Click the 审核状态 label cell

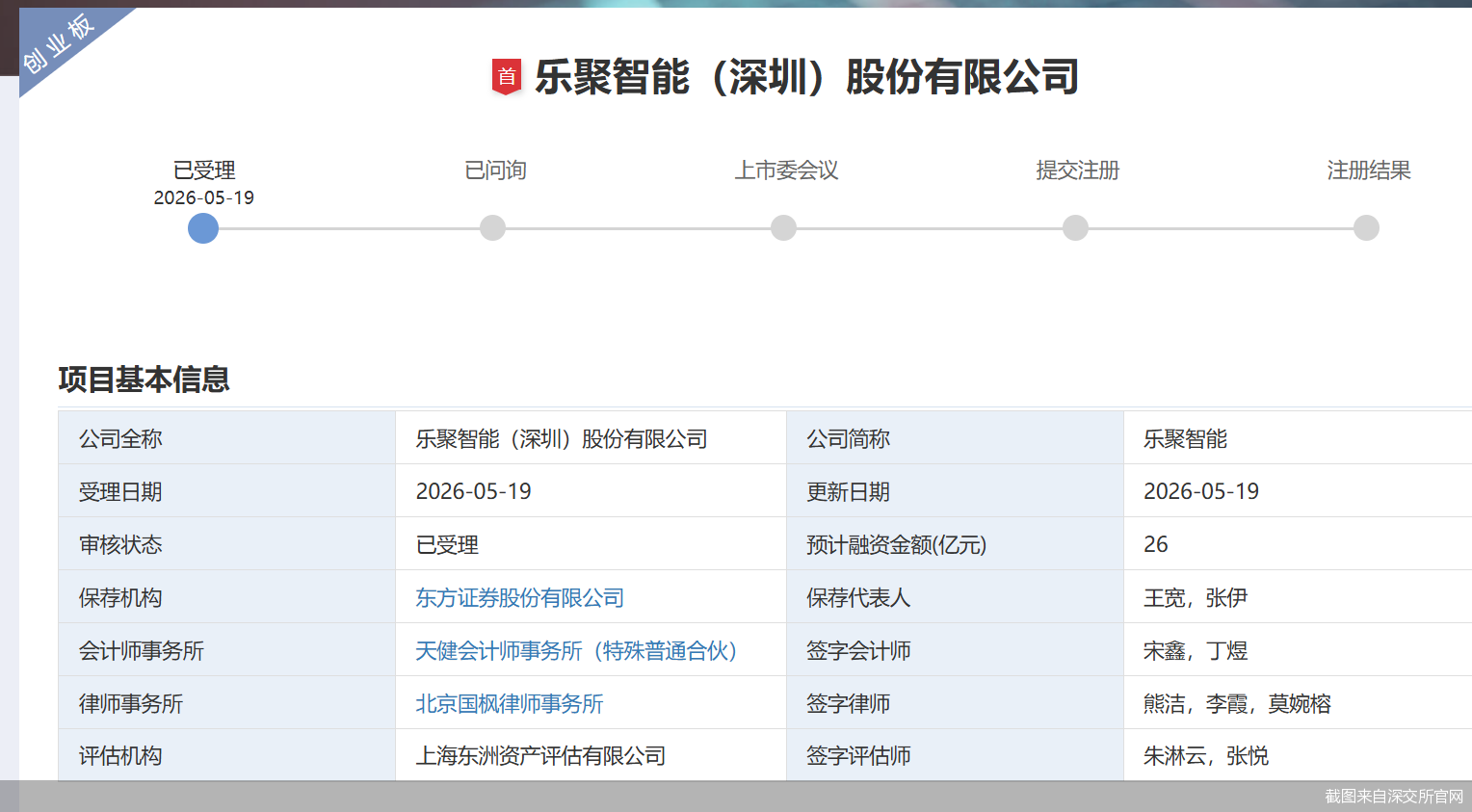click(227, 544)
